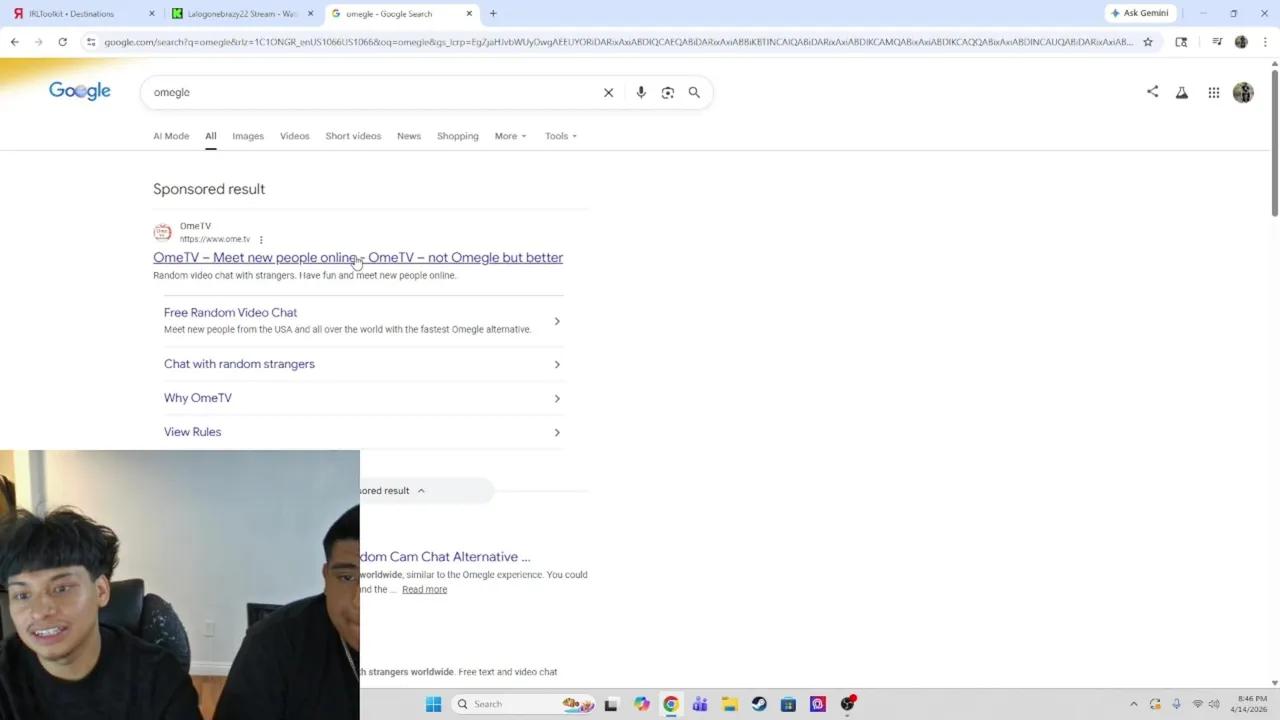This screenshot has width=1280, height=720.
Task: Start voice search with microphone icon
Action: [x=641, y=92]
